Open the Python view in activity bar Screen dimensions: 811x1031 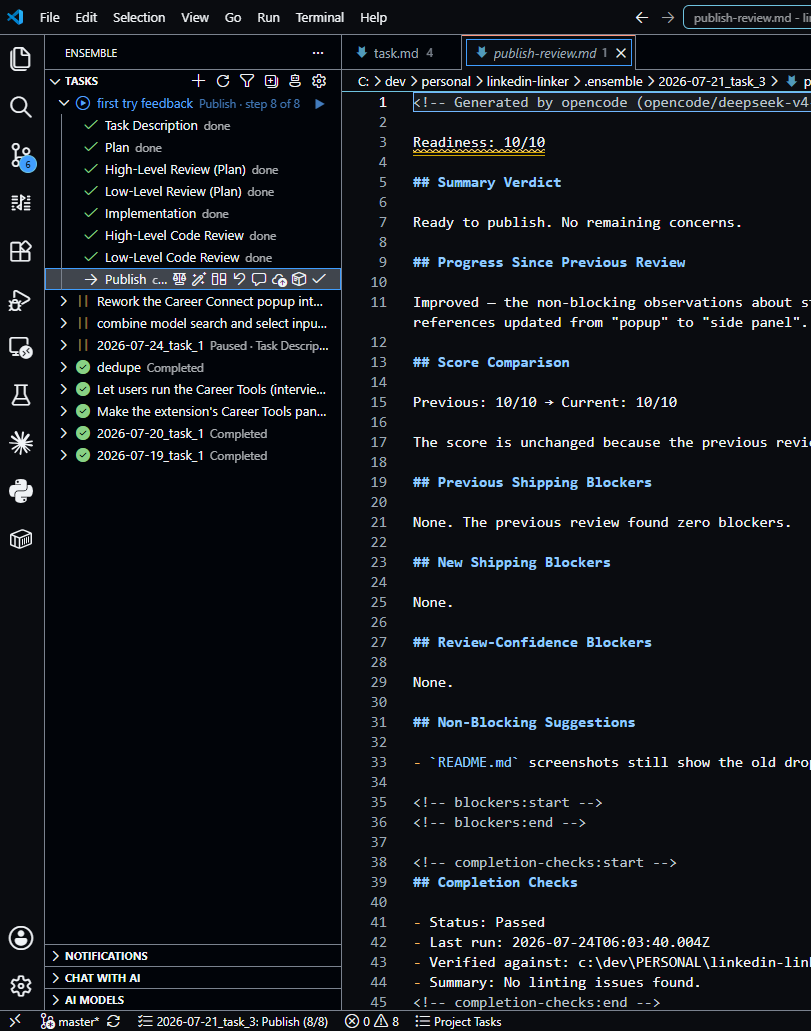pos(21,491)
